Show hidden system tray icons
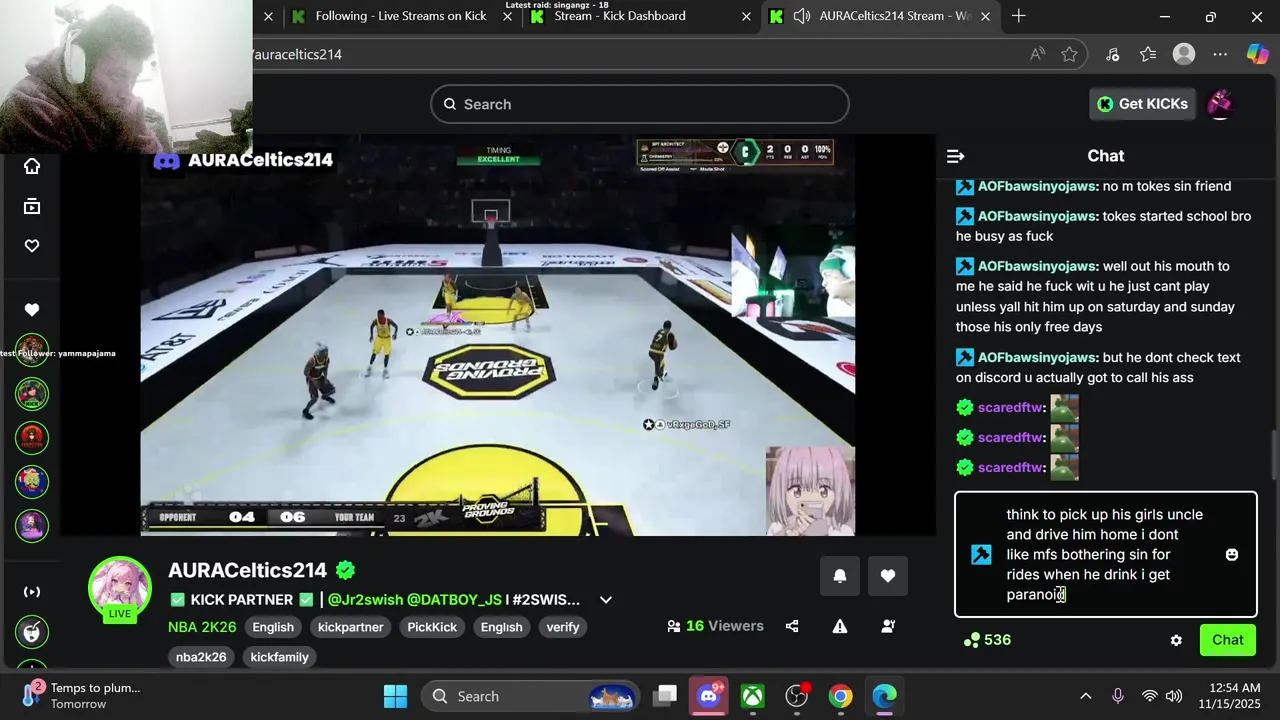 (1086, 696)
